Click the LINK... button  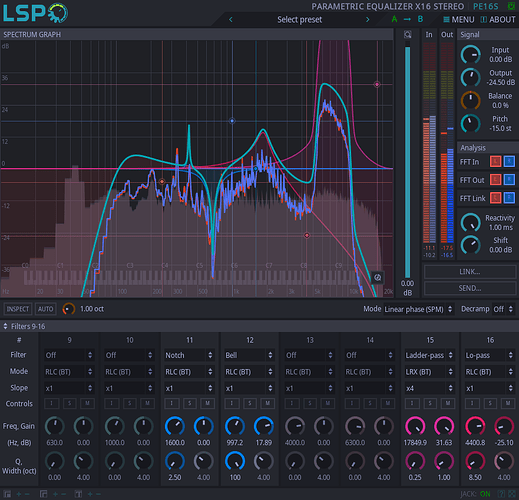coord(470,272)
